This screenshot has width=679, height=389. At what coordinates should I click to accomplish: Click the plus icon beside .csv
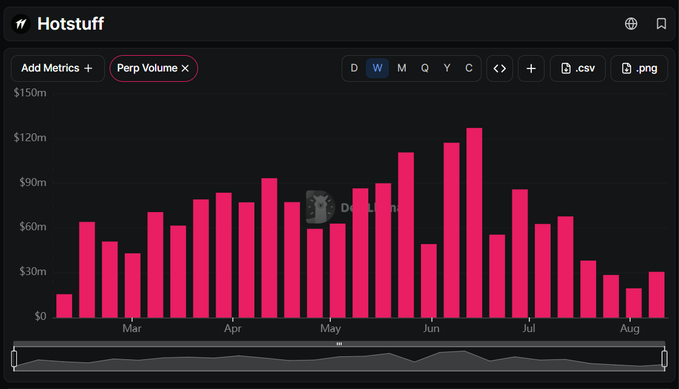click(x=531, y=68)
